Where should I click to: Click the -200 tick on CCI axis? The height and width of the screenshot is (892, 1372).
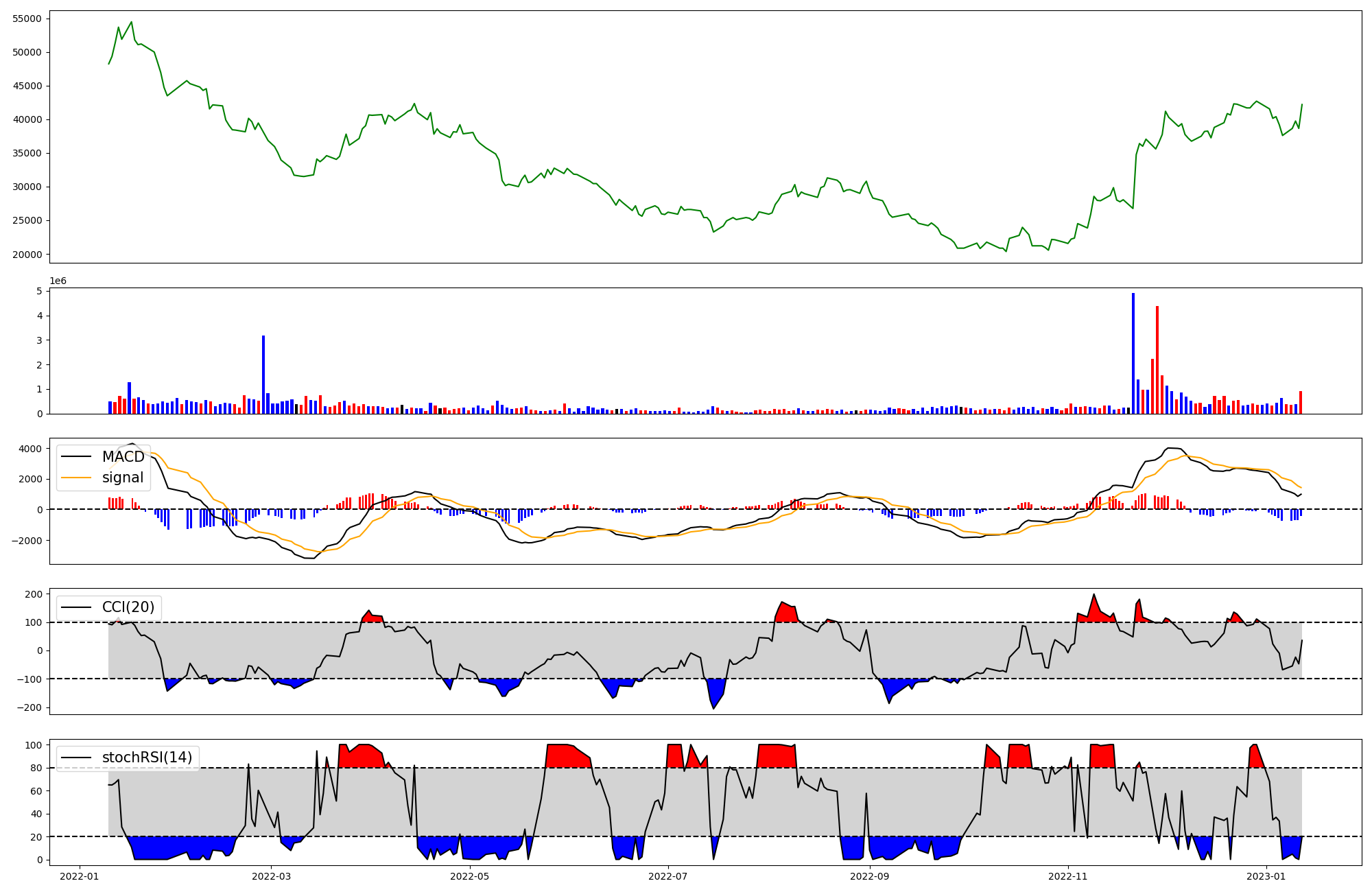[x=28, y=707]
